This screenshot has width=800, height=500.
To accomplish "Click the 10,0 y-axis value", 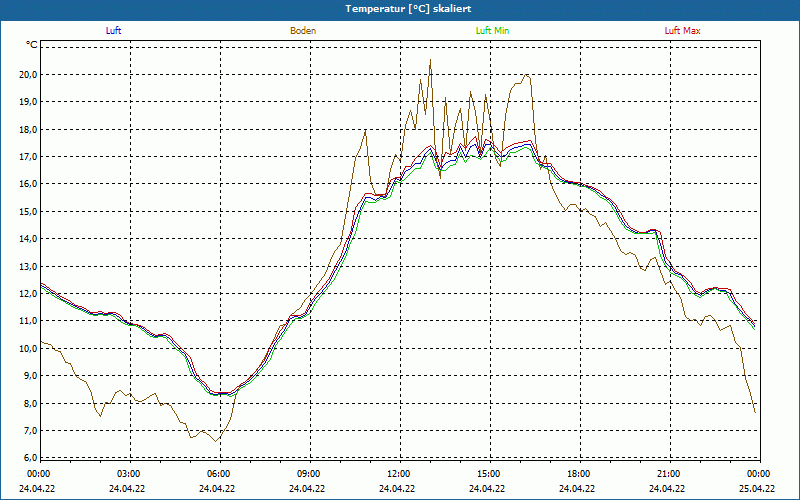I will pos(29,348).
